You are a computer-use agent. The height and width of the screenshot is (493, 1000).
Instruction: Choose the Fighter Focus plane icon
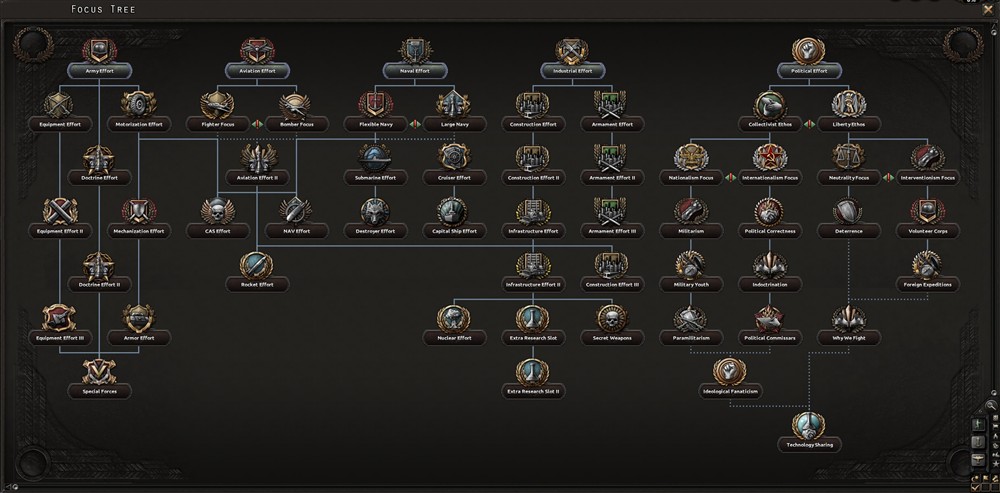point(217,104)
